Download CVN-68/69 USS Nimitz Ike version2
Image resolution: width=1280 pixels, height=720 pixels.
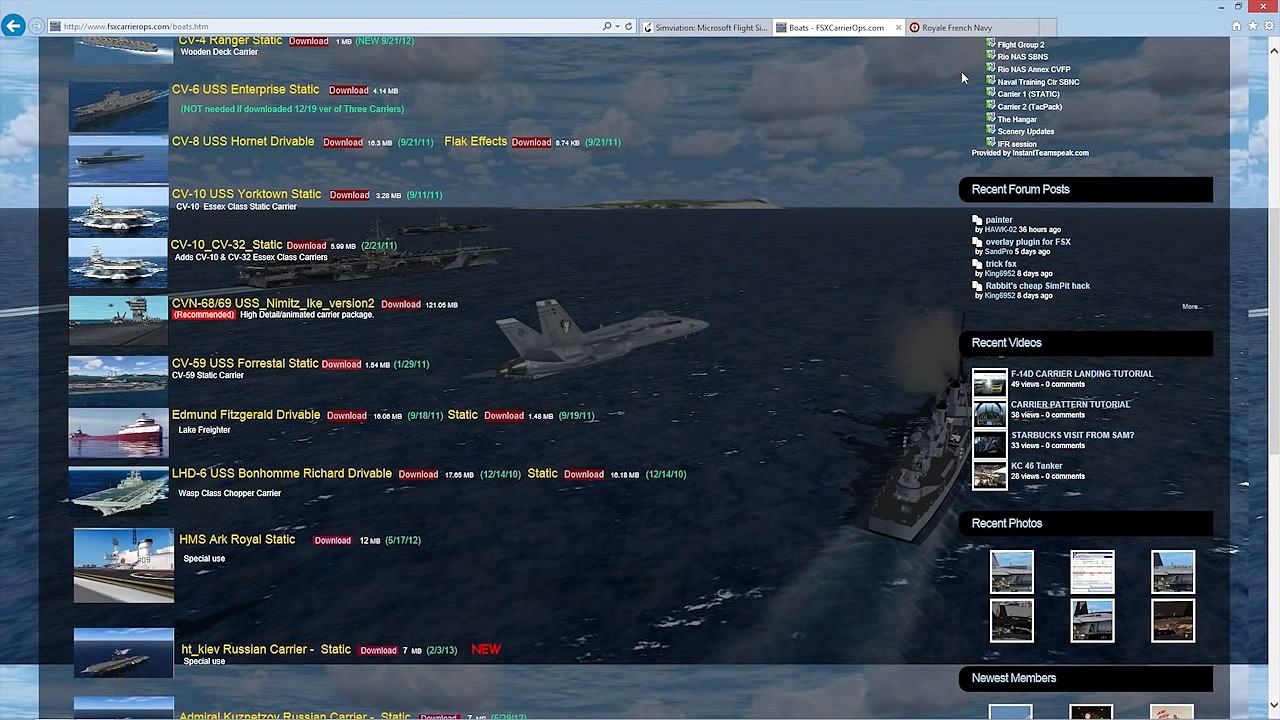click(x=401, y=305)
